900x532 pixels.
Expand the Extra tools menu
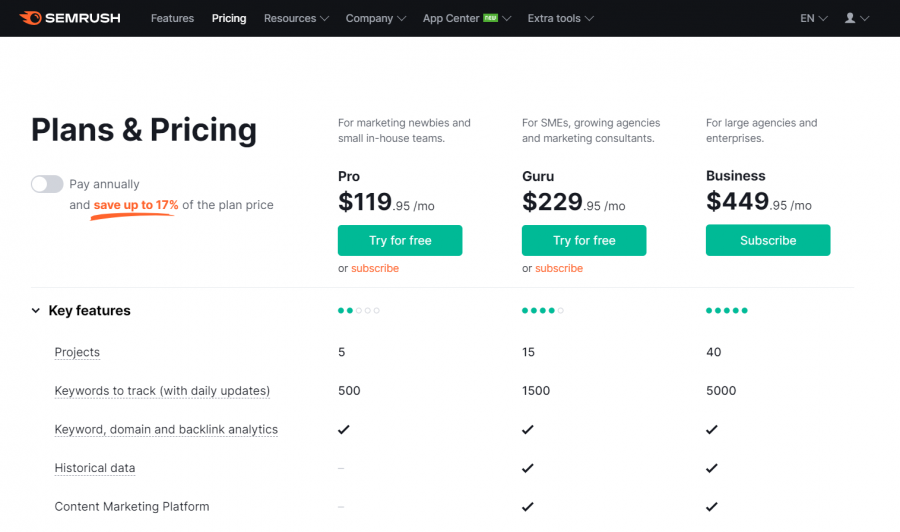pyautogui.click(x=560, y=18)
